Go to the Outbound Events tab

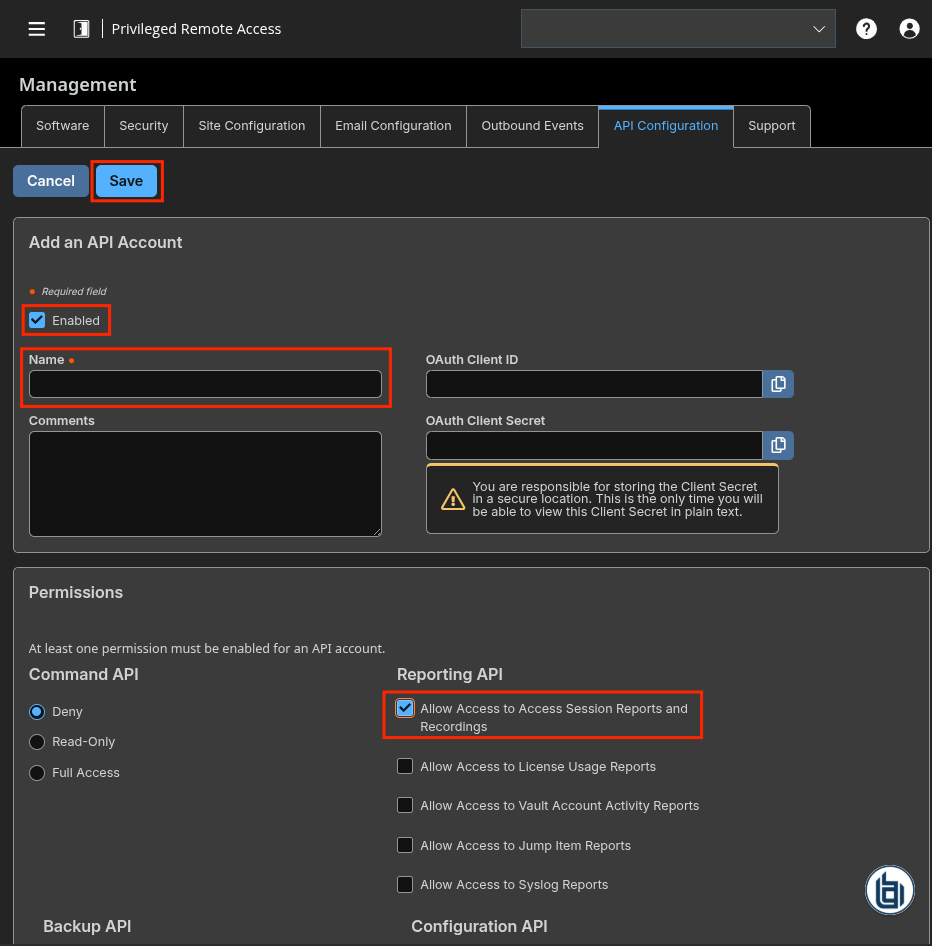[533, 126]
